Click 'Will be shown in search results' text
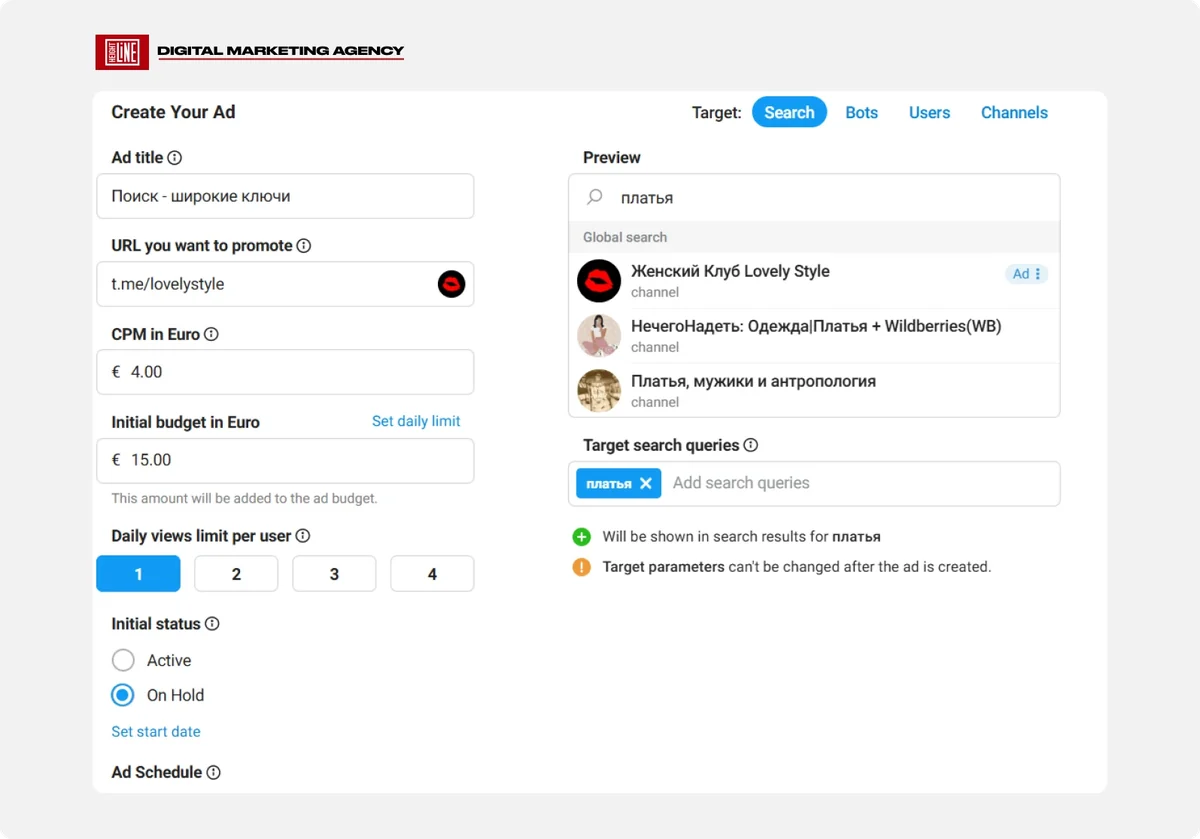This screenshot has width=1200, height=839. [741, 537]
